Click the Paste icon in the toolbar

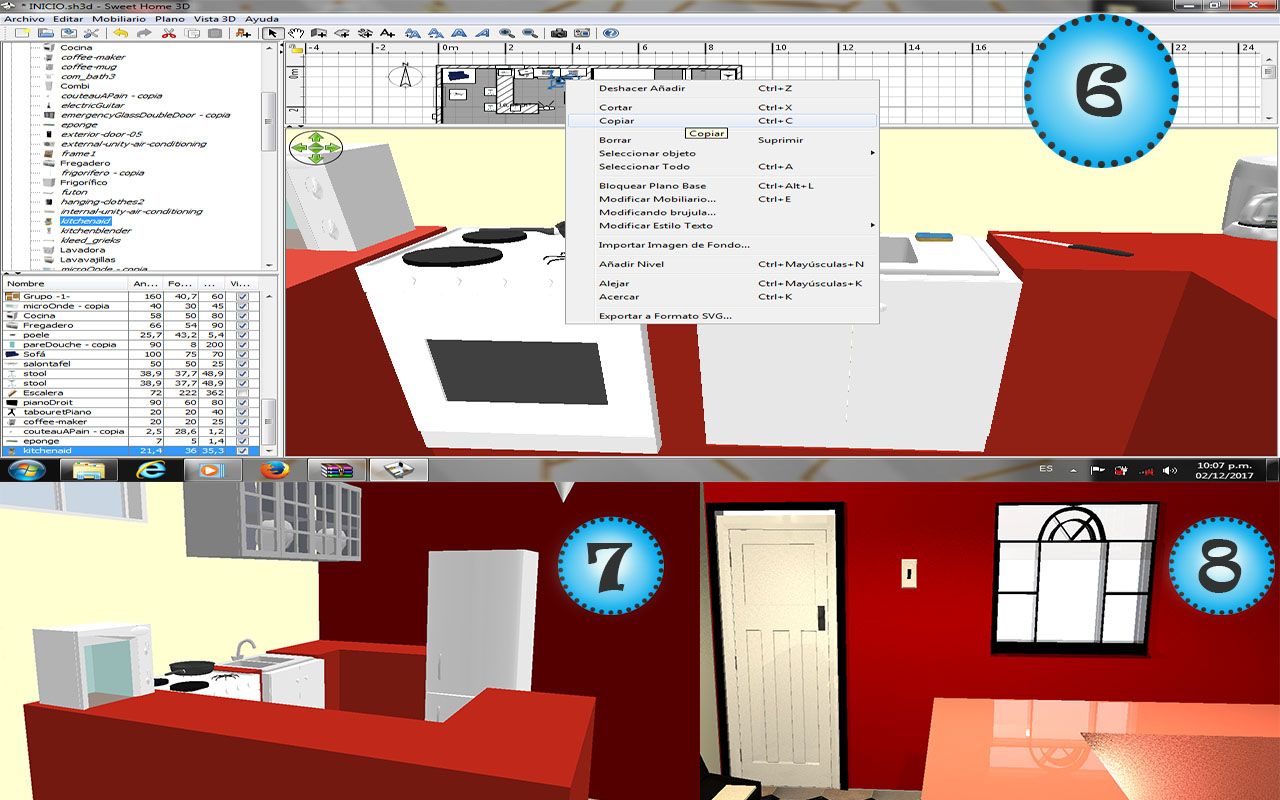[x=215, y=33]
